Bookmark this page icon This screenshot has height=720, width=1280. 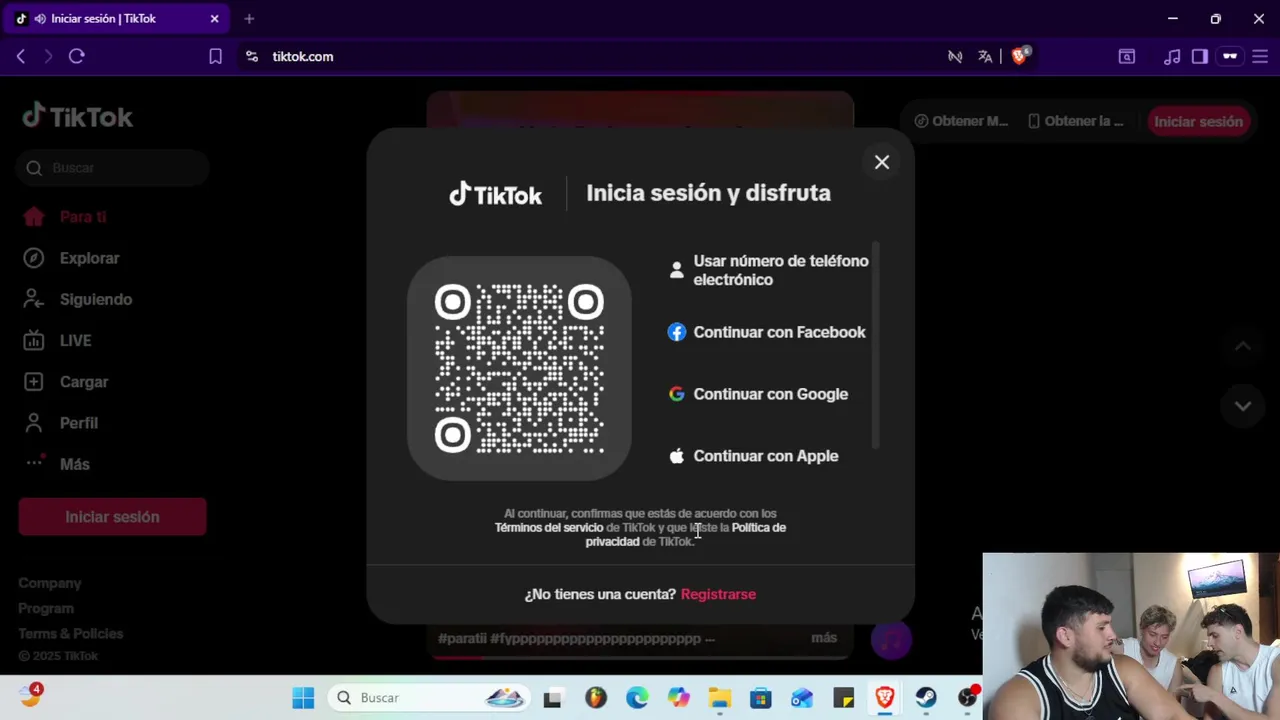(215, 57)
